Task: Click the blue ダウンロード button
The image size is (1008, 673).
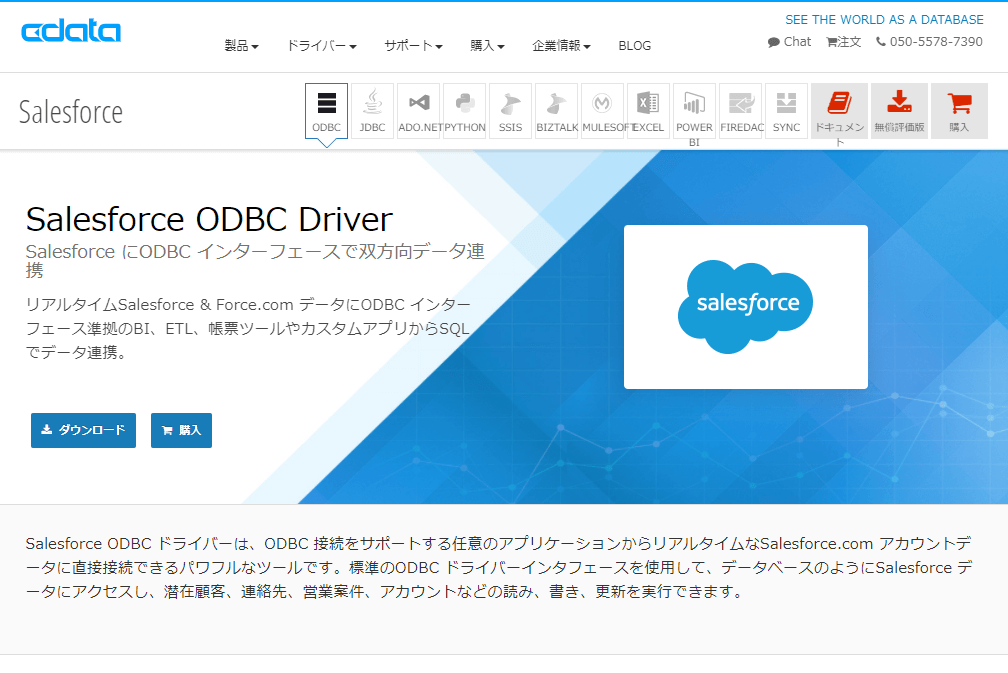Action: click(84, 430)
